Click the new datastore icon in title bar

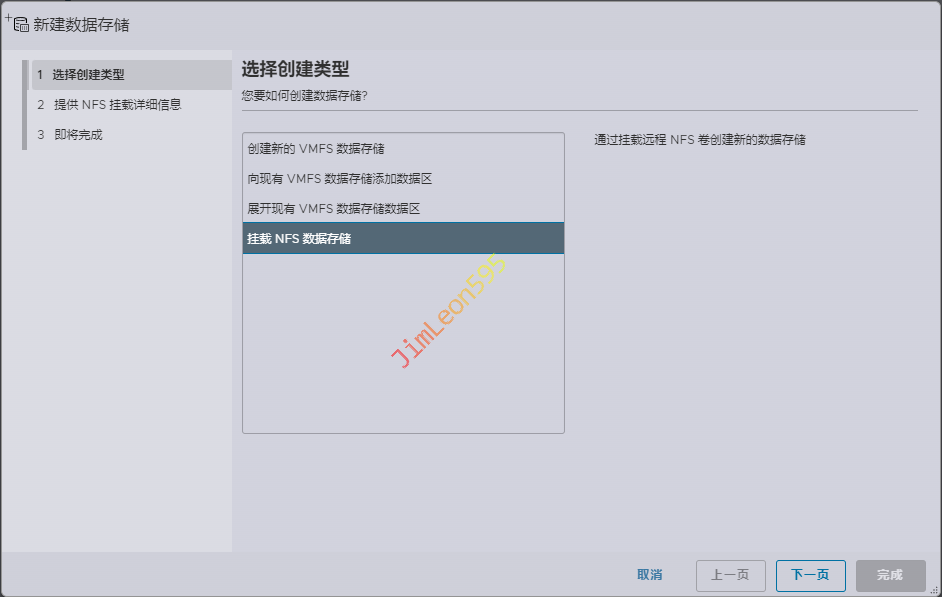[17, 23]
